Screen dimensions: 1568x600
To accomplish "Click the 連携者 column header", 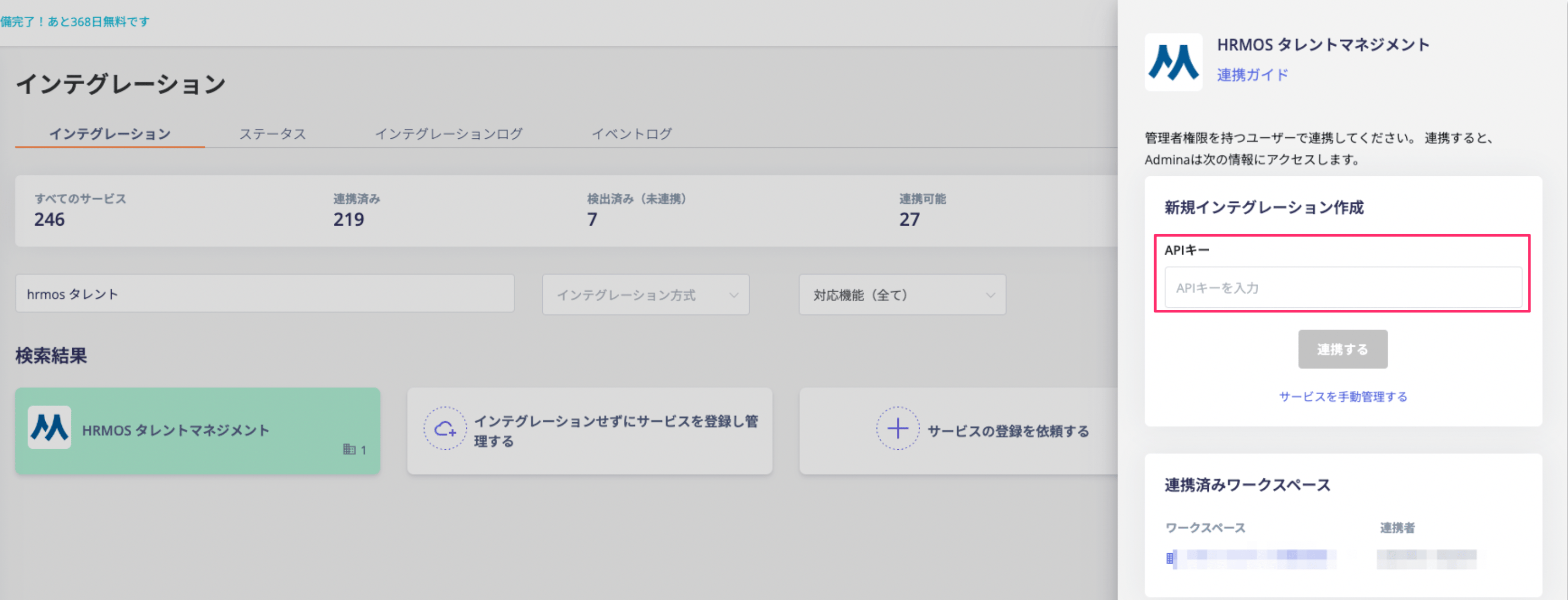I will pos(1397,528).
